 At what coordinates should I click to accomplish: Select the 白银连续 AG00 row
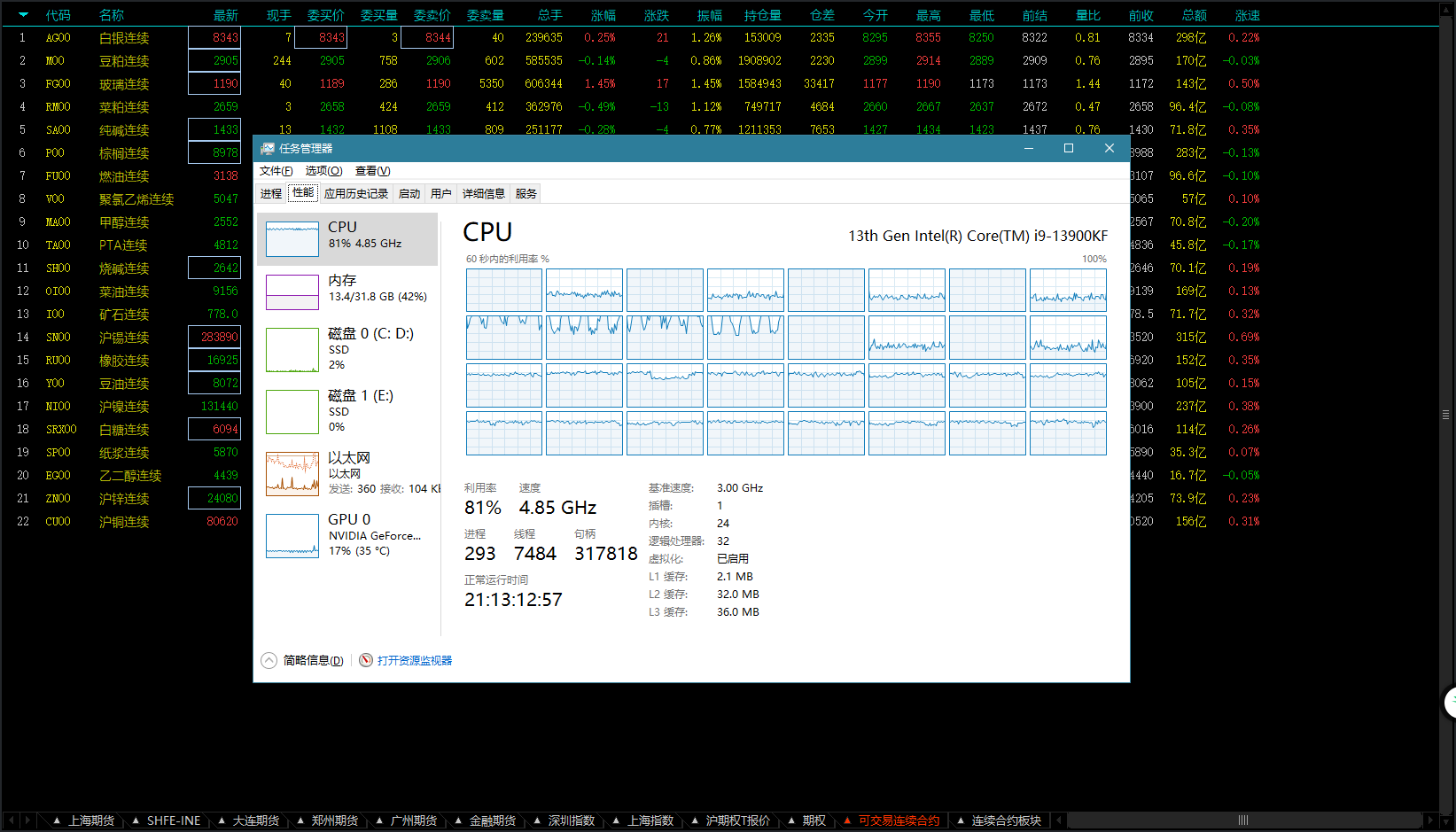coord(720,38)
